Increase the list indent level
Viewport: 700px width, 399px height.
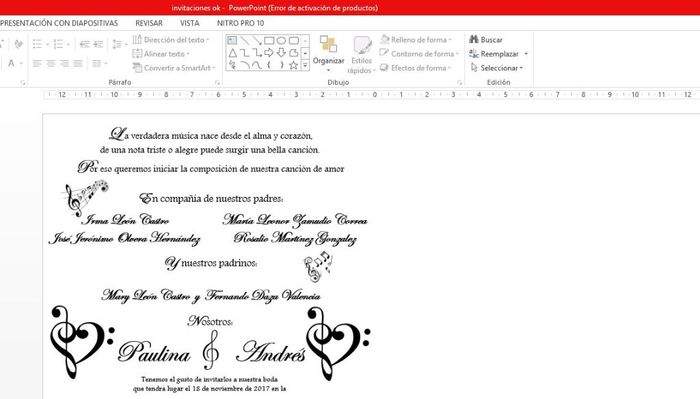98,44
